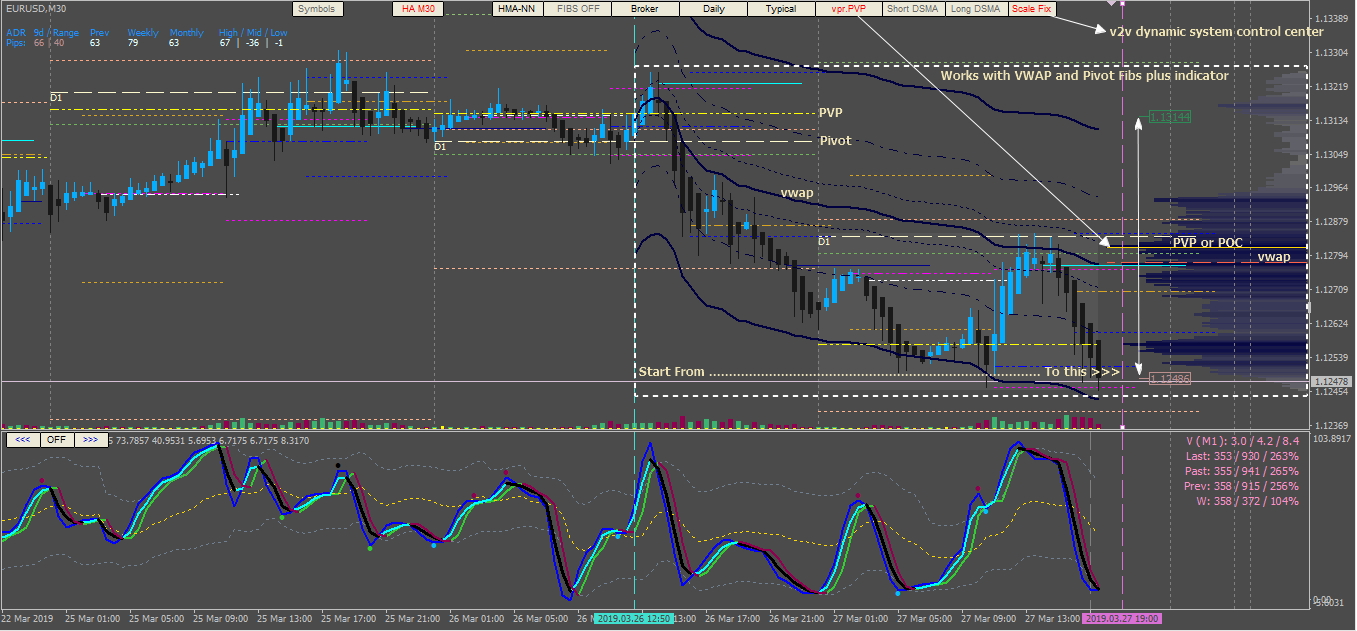The height and width of the screenshot is (631, 1357).
Task: Toggle the Short DSMA button
Action: [x=912, y=9]
